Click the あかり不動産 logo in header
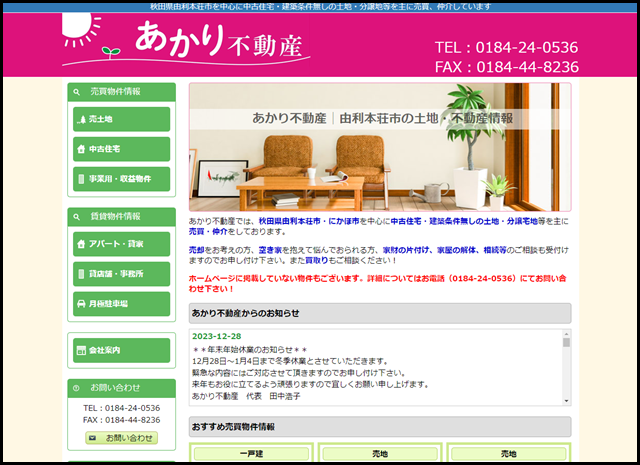 (186, 41)
